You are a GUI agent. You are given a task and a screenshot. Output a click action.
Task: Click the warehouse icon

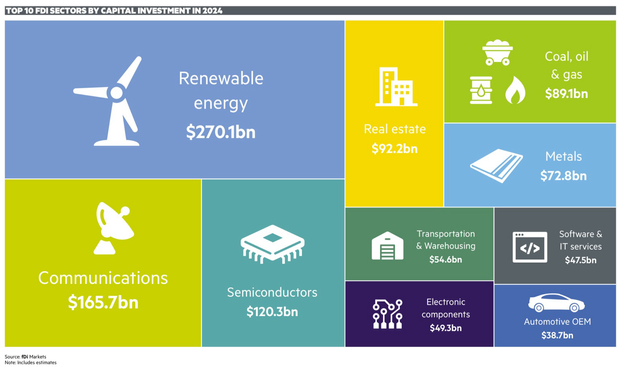(387, 246)
